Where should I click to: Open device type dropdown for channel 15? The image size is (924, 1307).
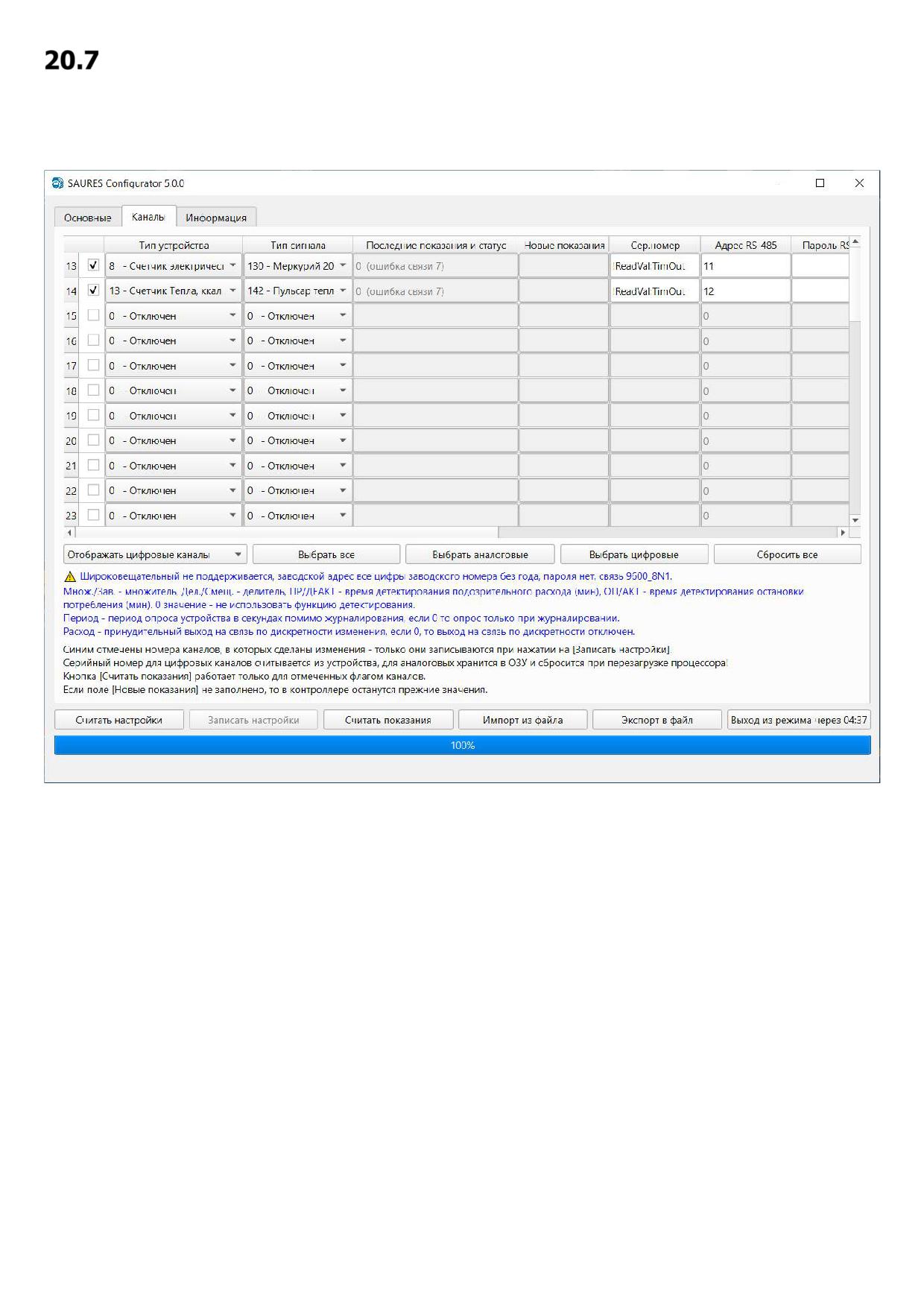173,316
